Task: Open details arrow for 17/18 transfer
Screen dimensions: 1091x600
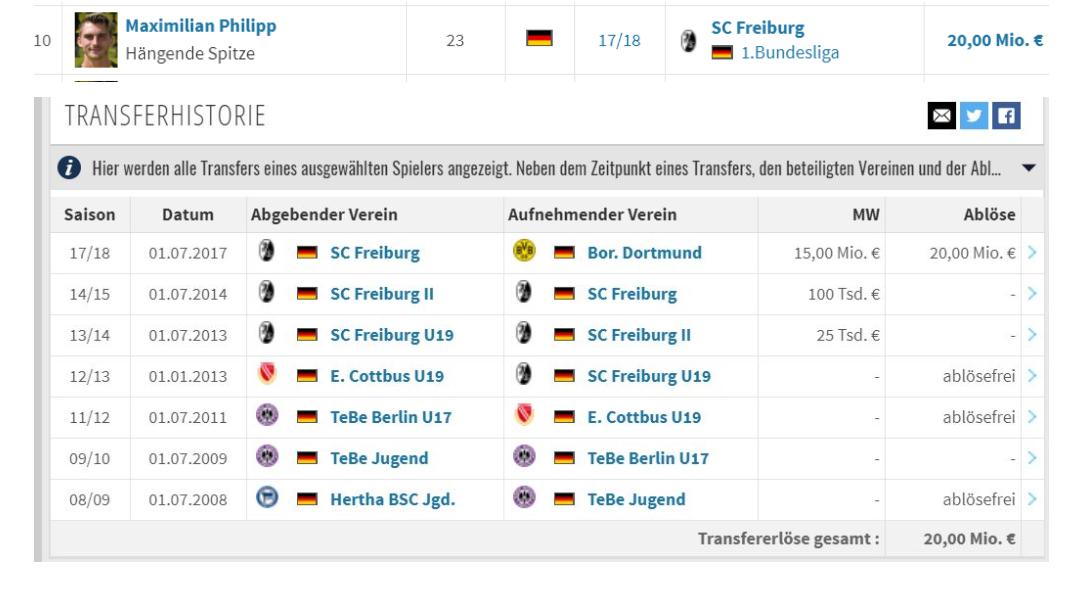Action: click(x=1032, y=253)
